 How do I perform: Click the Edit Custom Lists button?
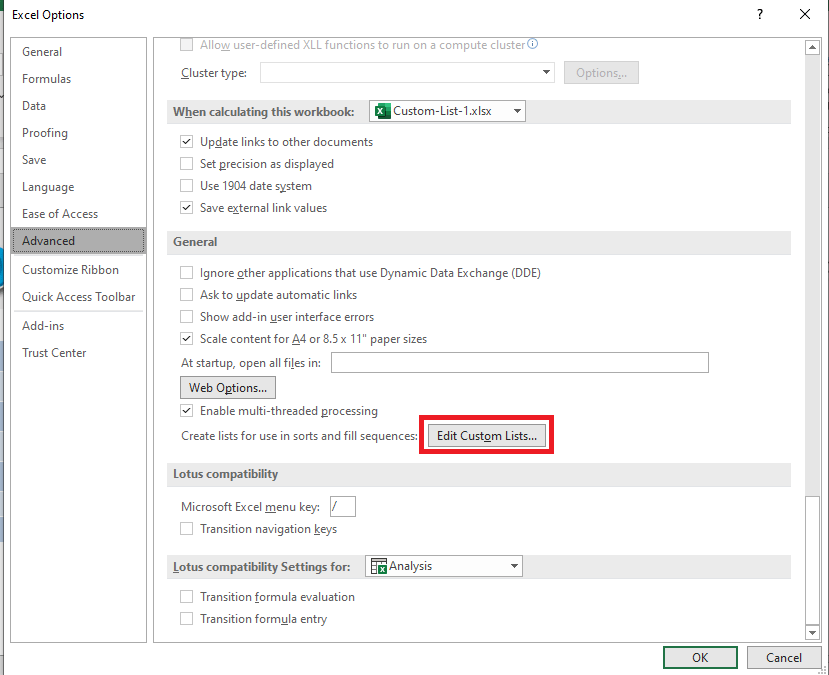(x=486, y=436)
